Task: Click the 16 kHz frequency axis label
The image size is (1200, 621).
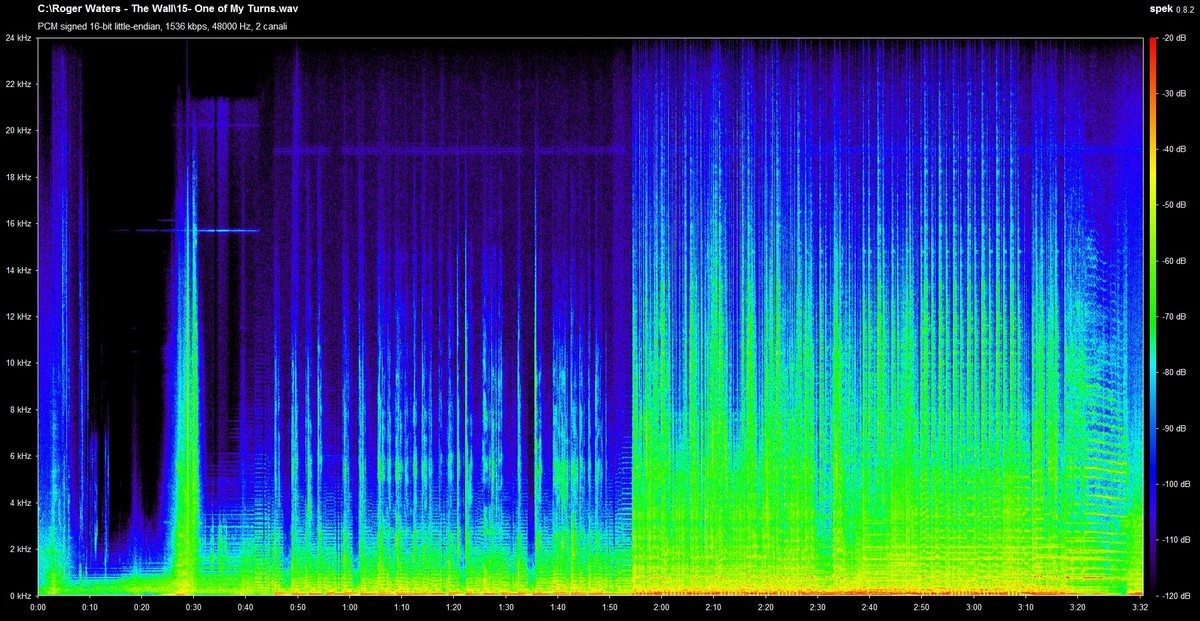Action: 19,224
